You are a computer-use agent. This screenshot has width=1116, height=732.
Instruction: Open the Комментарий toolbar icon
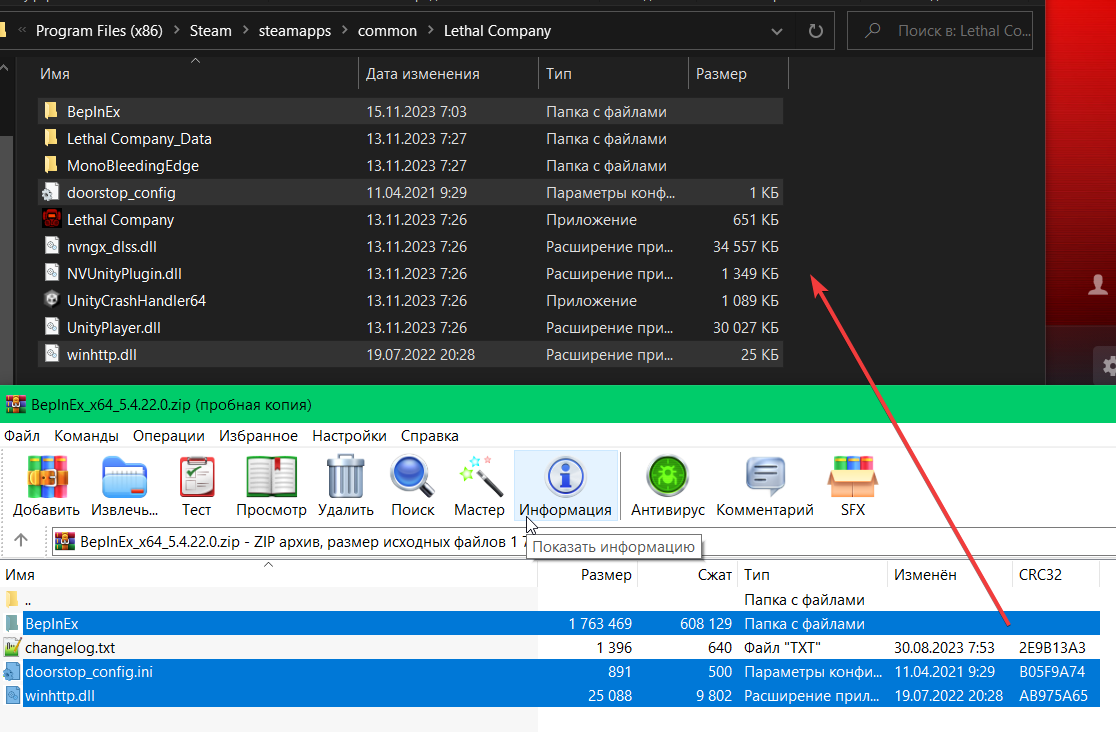[x=765, y=476]
